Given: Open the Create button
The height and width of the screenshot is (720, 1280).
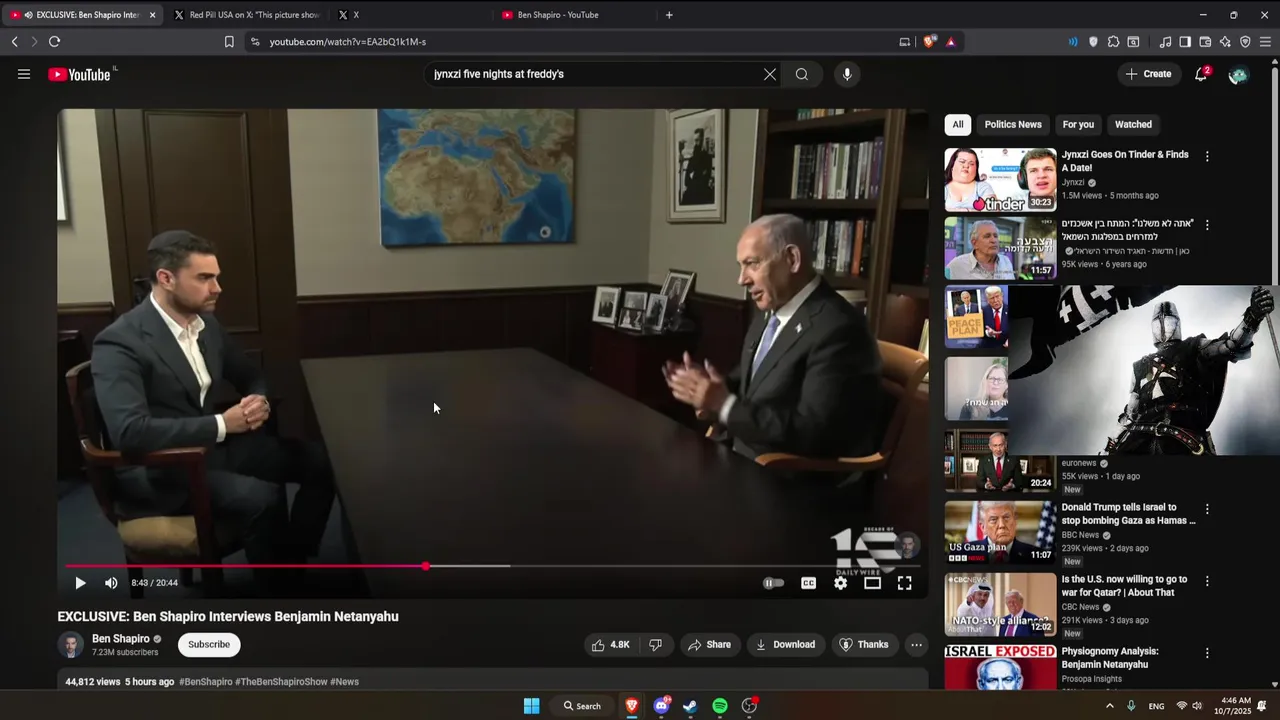Looking at the screenshot, I should click(1148, 74).
